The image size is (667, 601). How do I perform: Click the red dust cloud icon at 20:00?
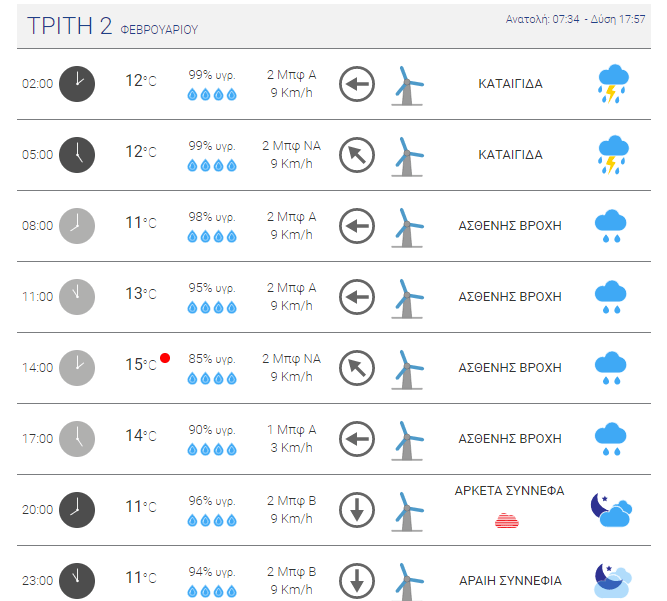pos(507,521)
